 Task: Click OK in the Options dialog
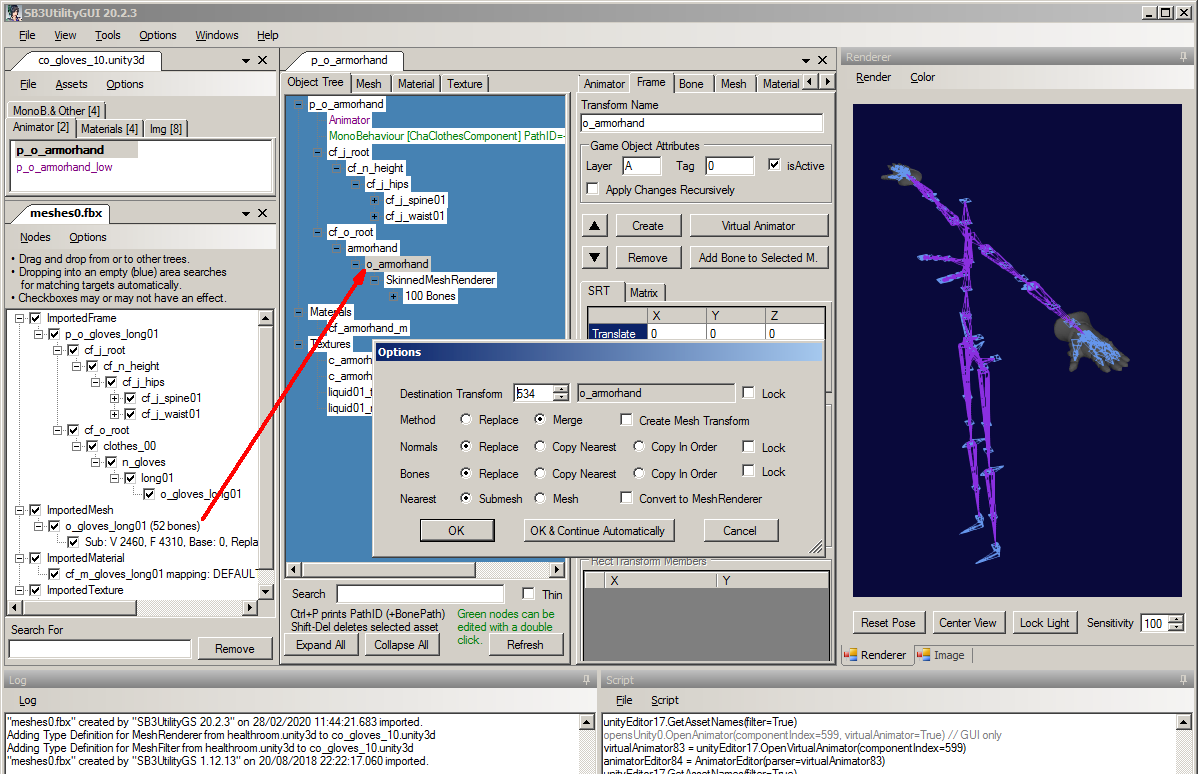457,530
